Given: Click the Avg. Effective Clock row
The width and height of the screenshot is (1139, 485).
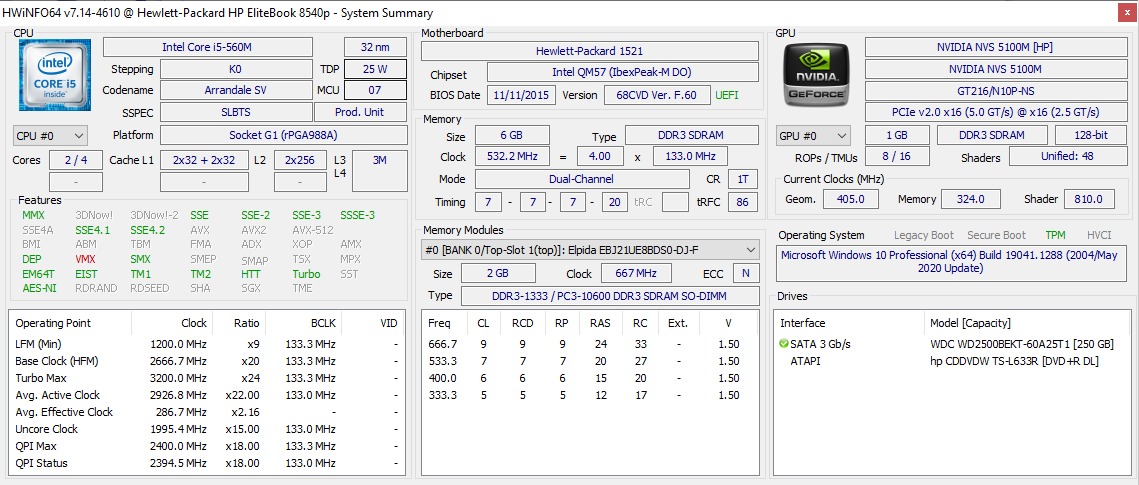Looking at the screenshot, I should 206,412.
